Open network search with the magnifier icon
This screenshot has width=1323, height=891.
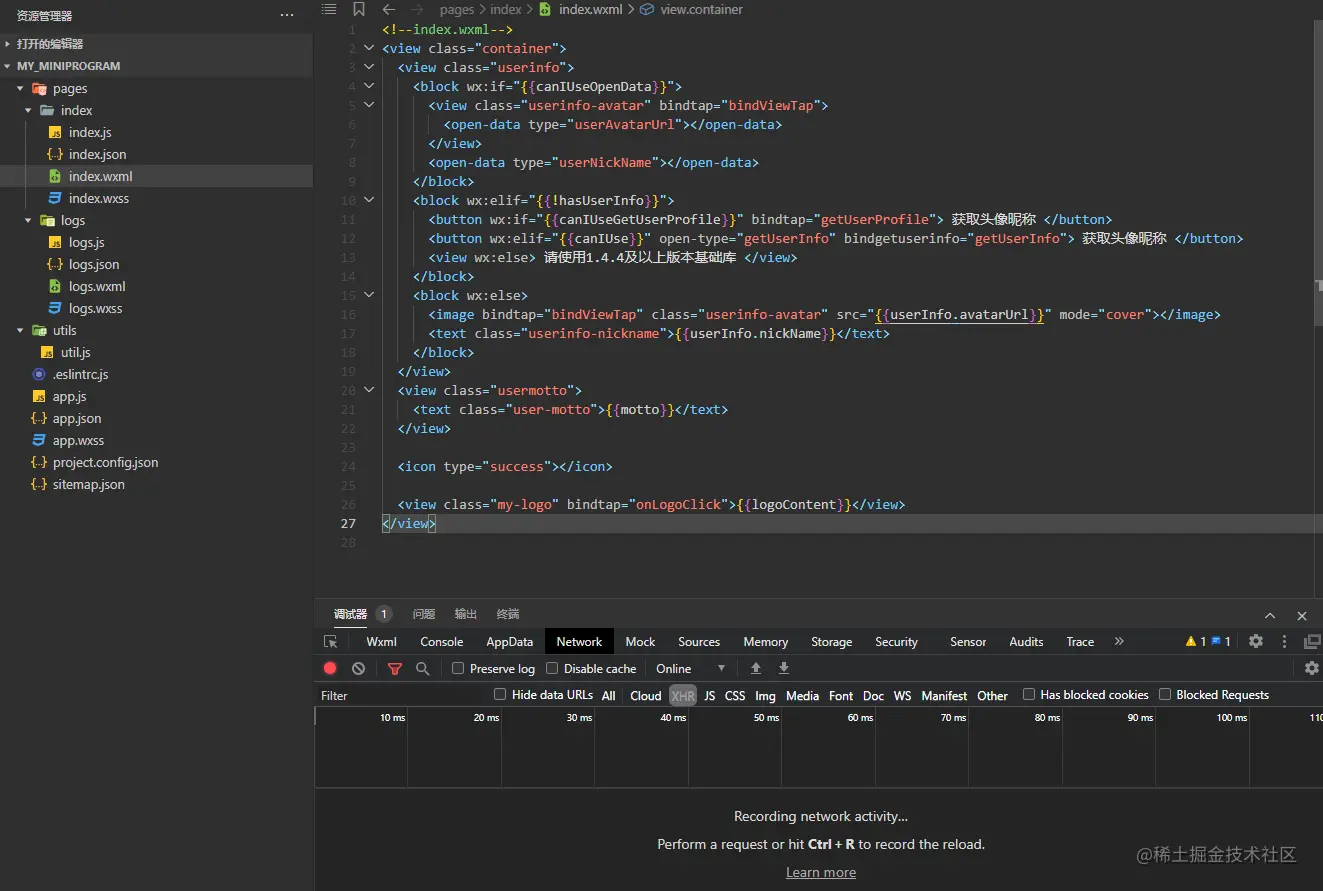pyautogui.click(x=423, y=668)
